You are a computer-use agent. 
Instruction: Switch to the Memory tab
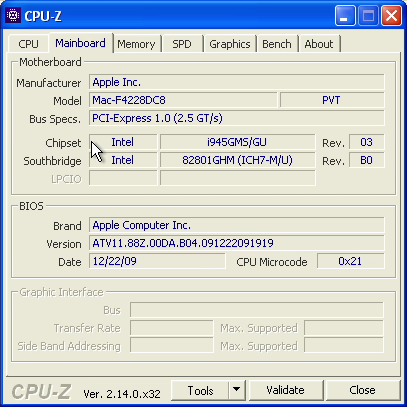point(136,44)
